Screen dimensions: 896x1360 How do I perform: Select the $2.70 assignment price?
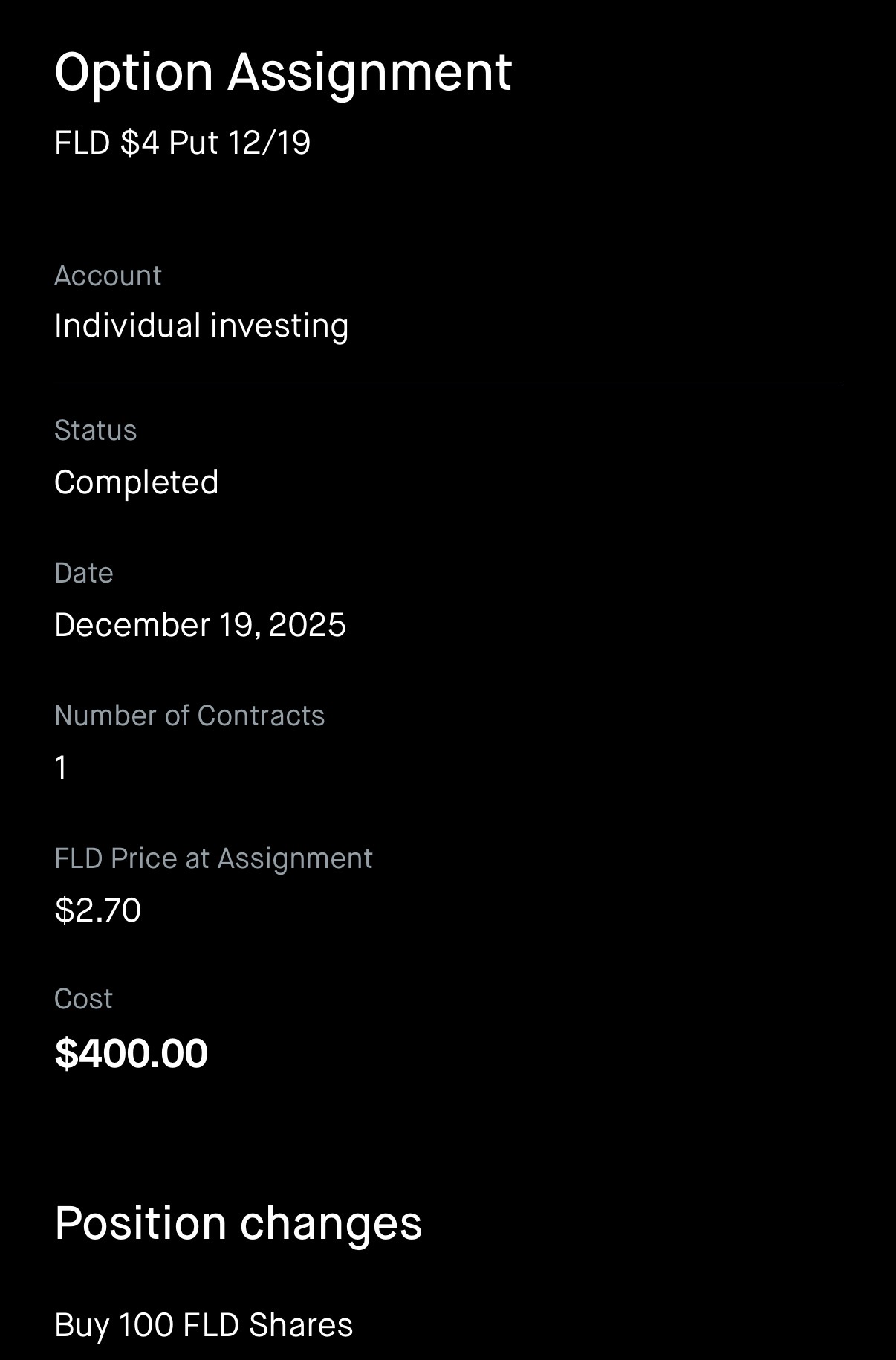pyautogui.click(x=98, y=910)
